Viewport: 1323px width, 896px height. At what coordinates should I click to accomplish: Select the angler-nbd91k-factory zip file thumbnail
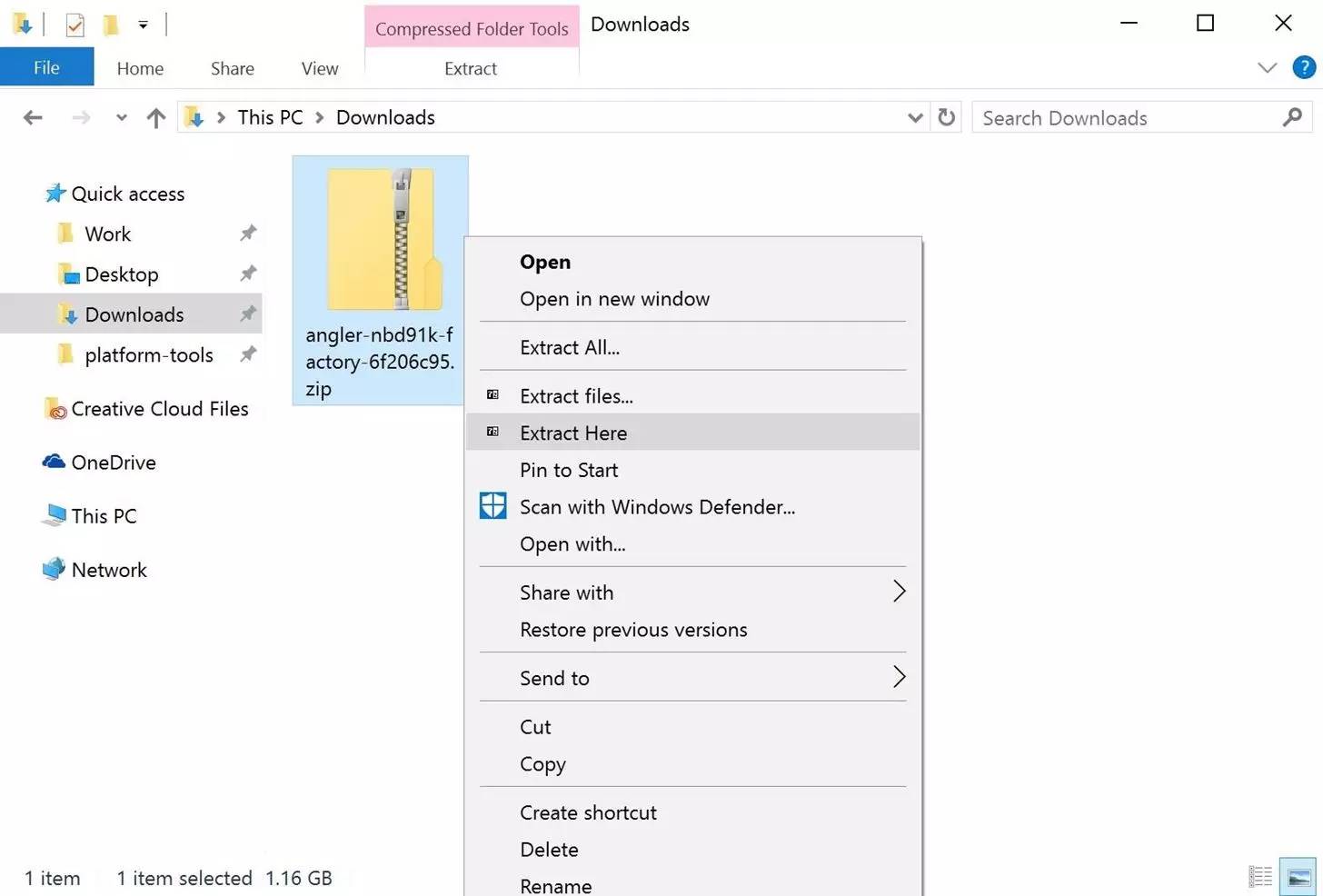tap(380, 238)
